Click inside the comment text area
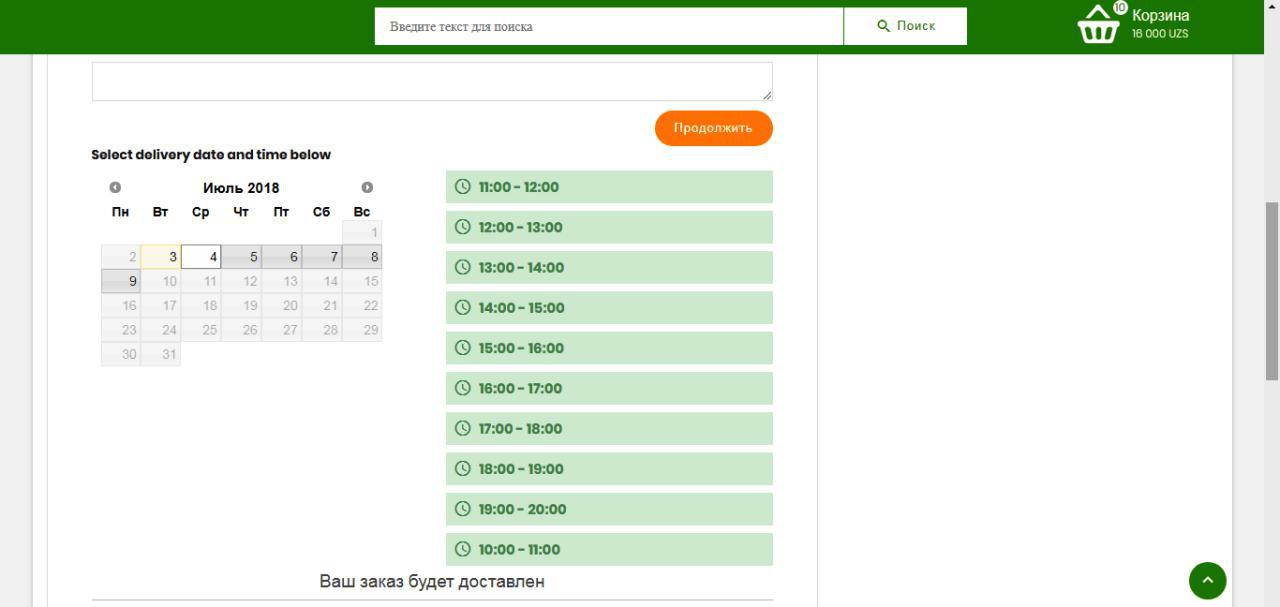 point(431,81)
